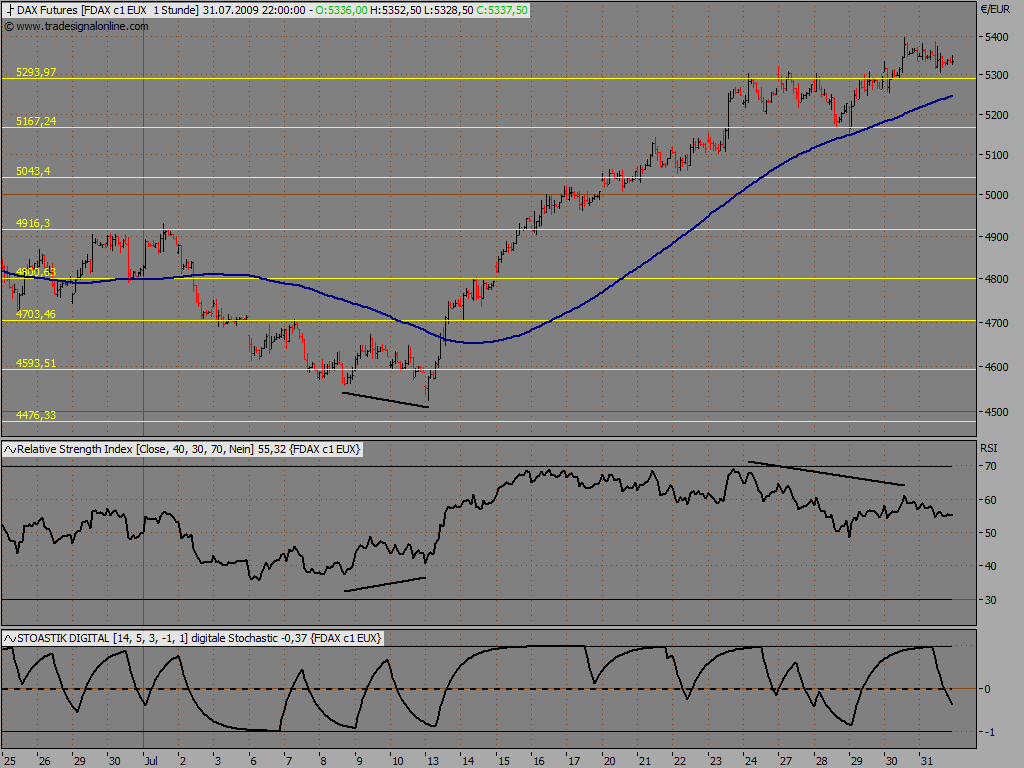Click the €/EUR currency label on price axis

(x=995, y=9)
